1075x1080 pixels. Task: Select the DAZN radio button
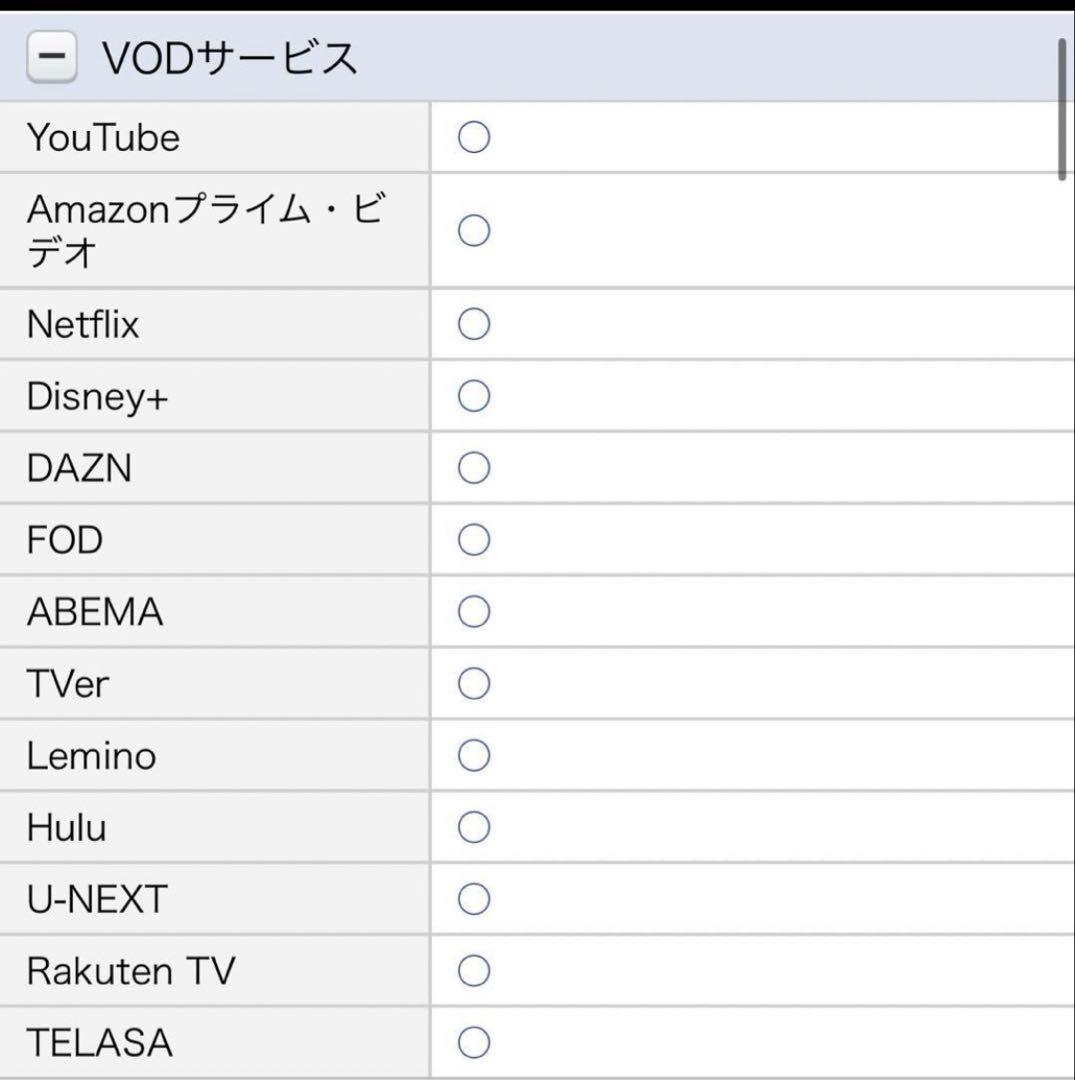pyautogui.click(x=471, y=467)
